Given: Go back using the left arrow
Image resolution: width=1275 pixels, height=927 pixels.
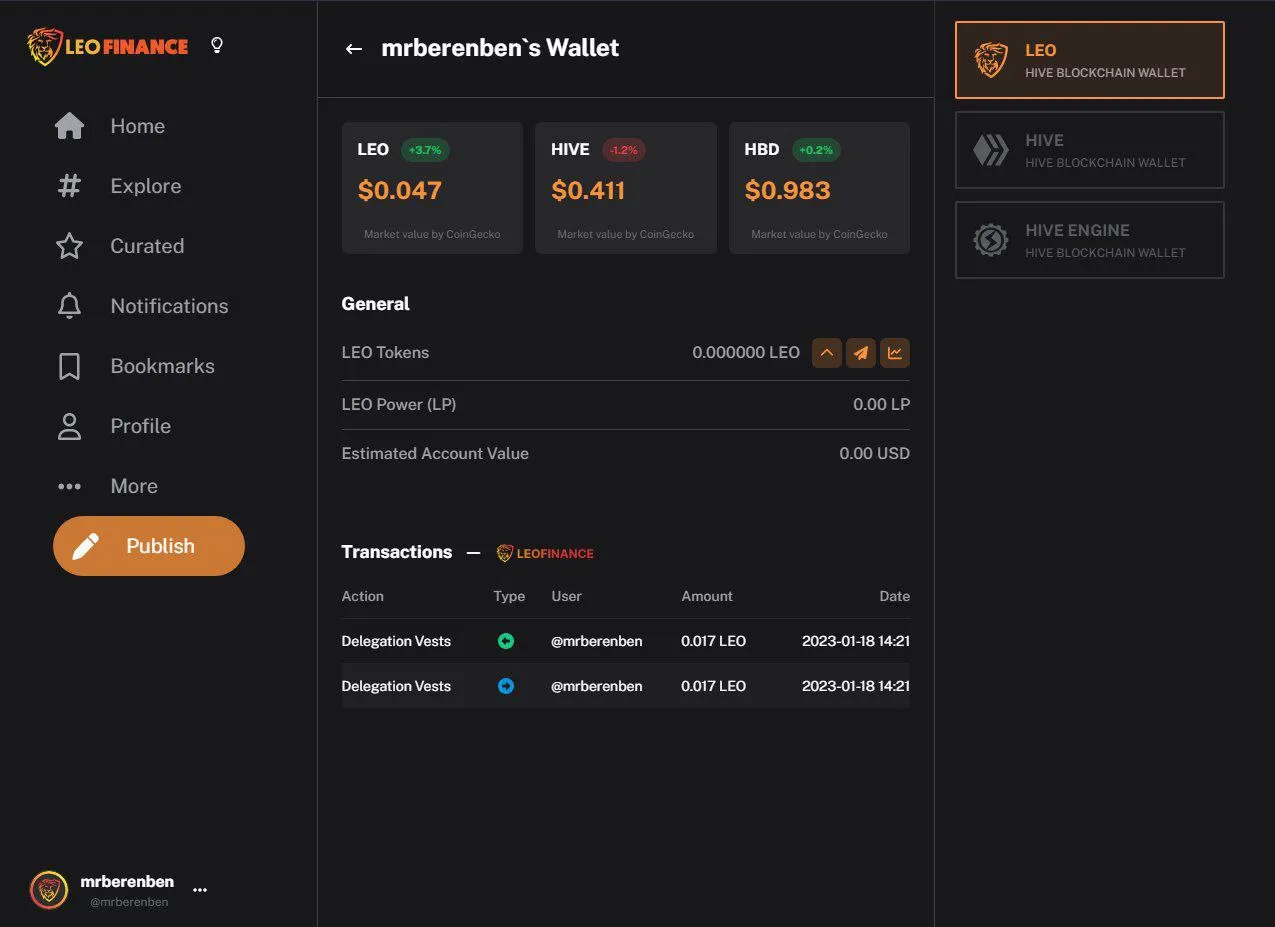Looking at the screenshot, I should [x=353, y=48].
